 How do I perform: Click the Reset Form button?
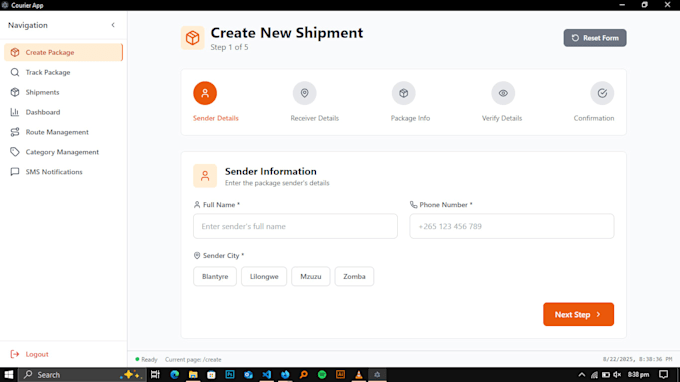(x=595, y=38)
